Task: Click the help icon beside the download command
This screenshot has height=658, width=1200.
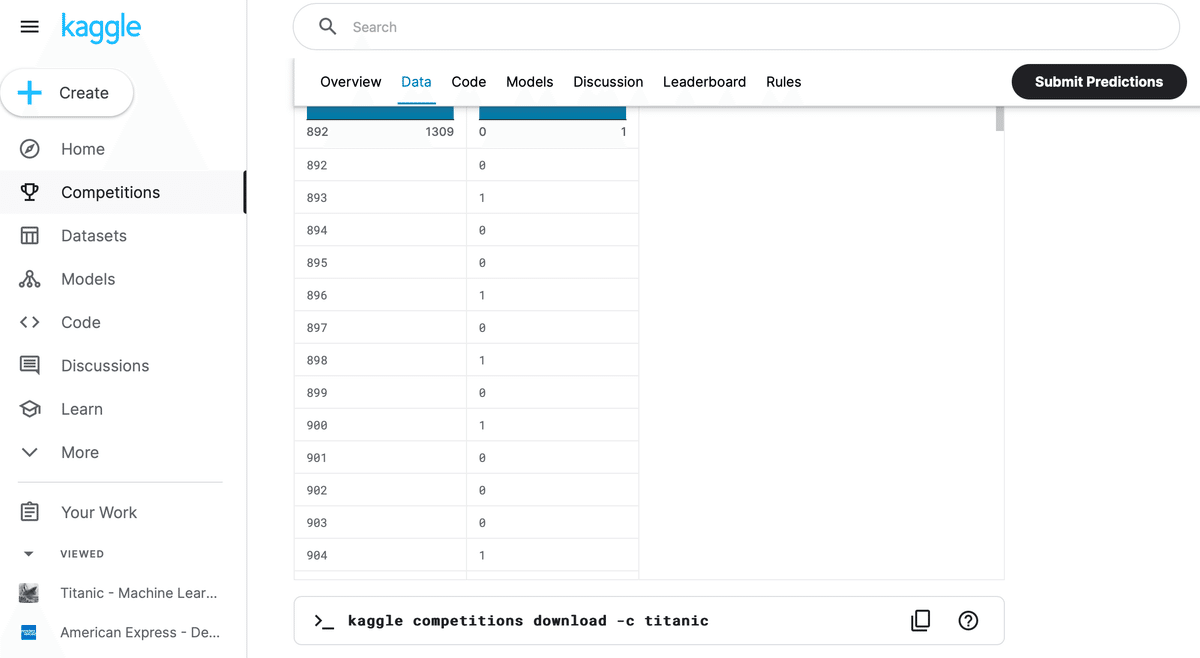Action: (x=968, y=620)
